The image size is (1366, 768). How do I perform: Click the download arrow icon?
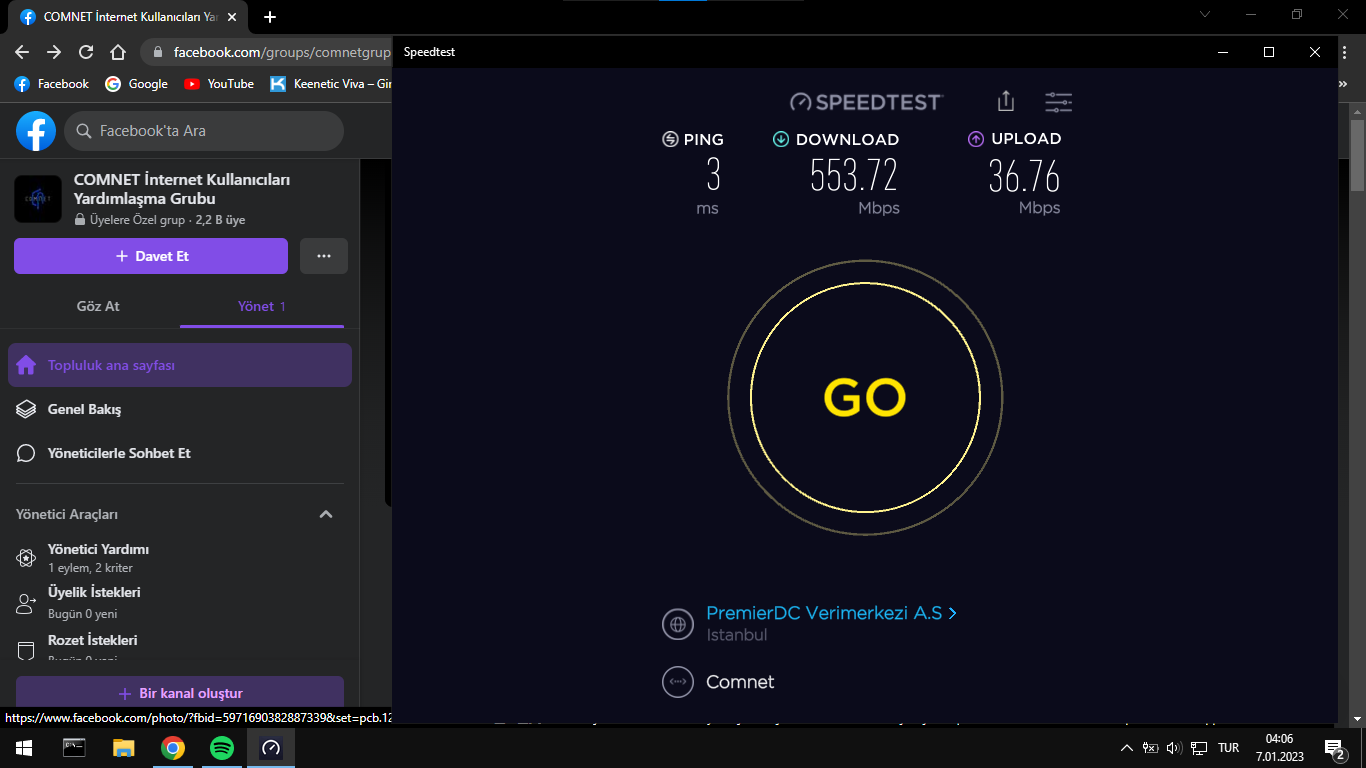[781, 139]
